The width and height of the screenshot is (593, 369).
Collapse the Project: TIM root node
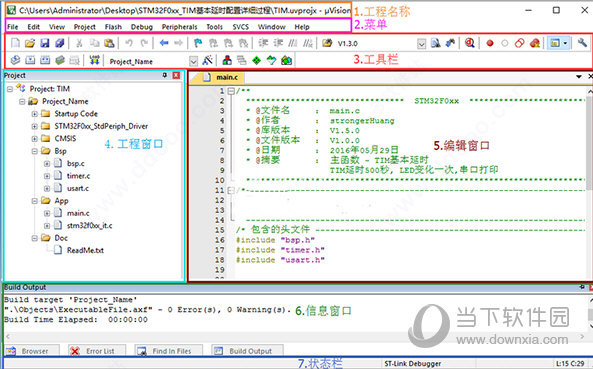(x=10, y=89)
